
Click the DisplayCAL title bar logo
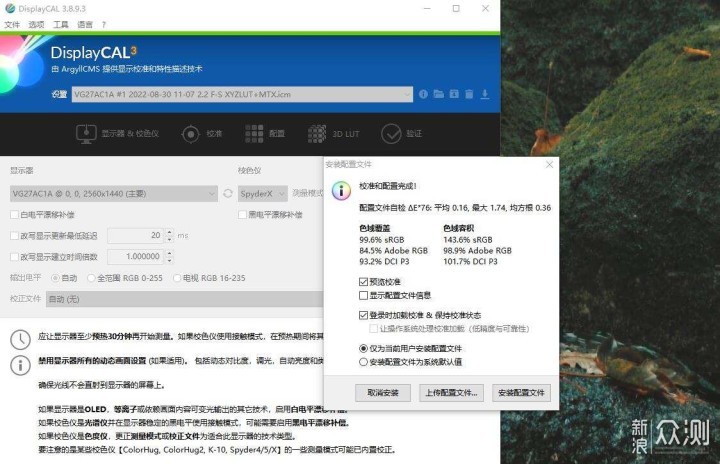point(10,8)
